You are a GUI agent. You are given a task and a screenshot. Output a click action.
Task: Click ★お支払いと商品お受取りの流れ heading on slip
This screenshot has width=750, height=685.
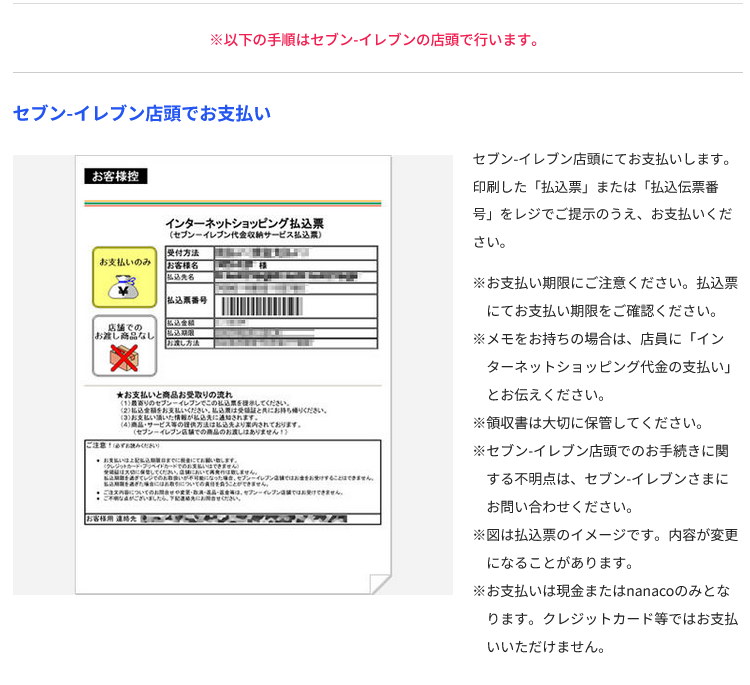(x=174, y=394)
